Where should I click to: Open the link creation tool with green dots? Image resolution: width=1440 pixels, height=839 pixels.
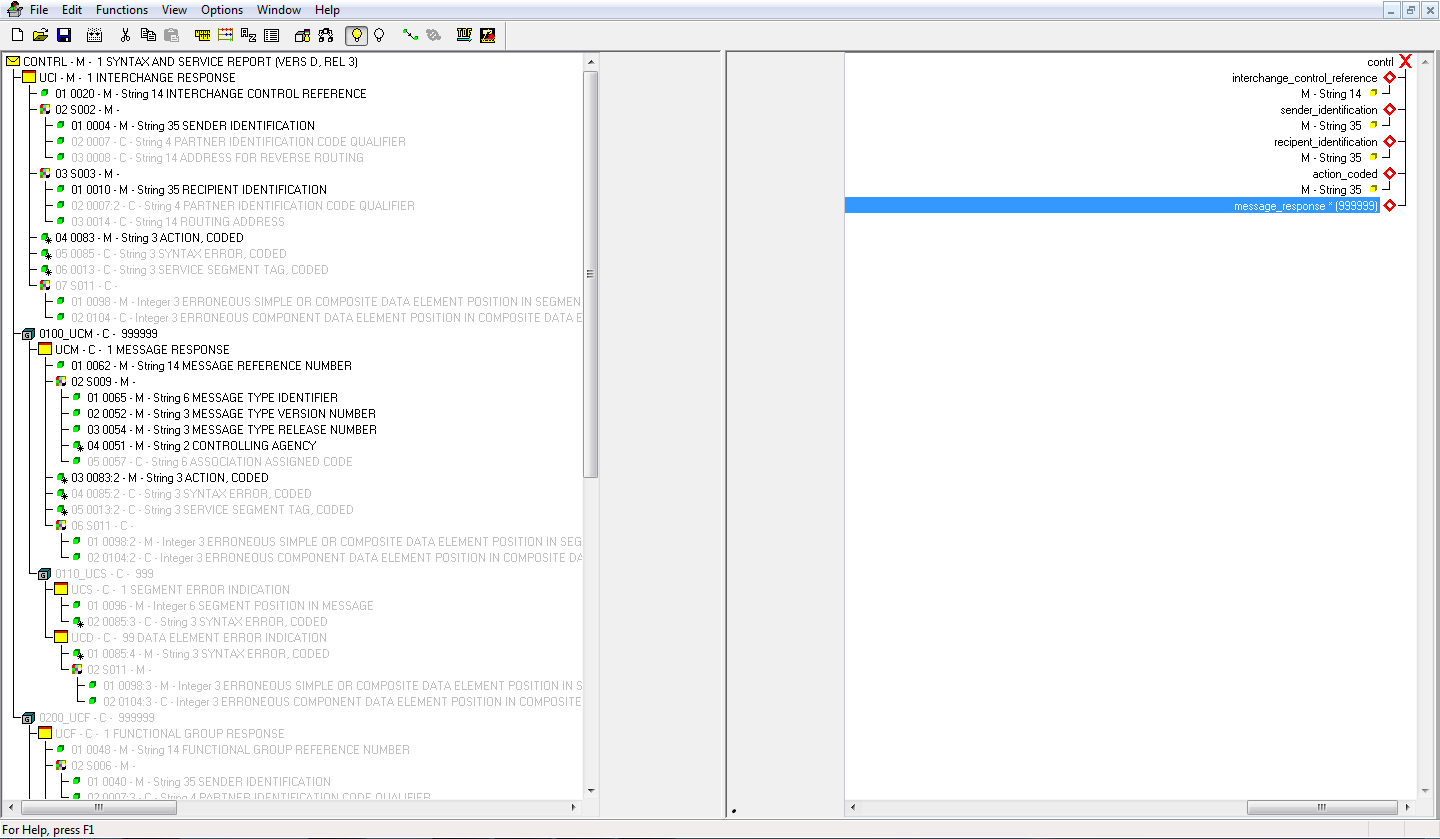point(410,35)
